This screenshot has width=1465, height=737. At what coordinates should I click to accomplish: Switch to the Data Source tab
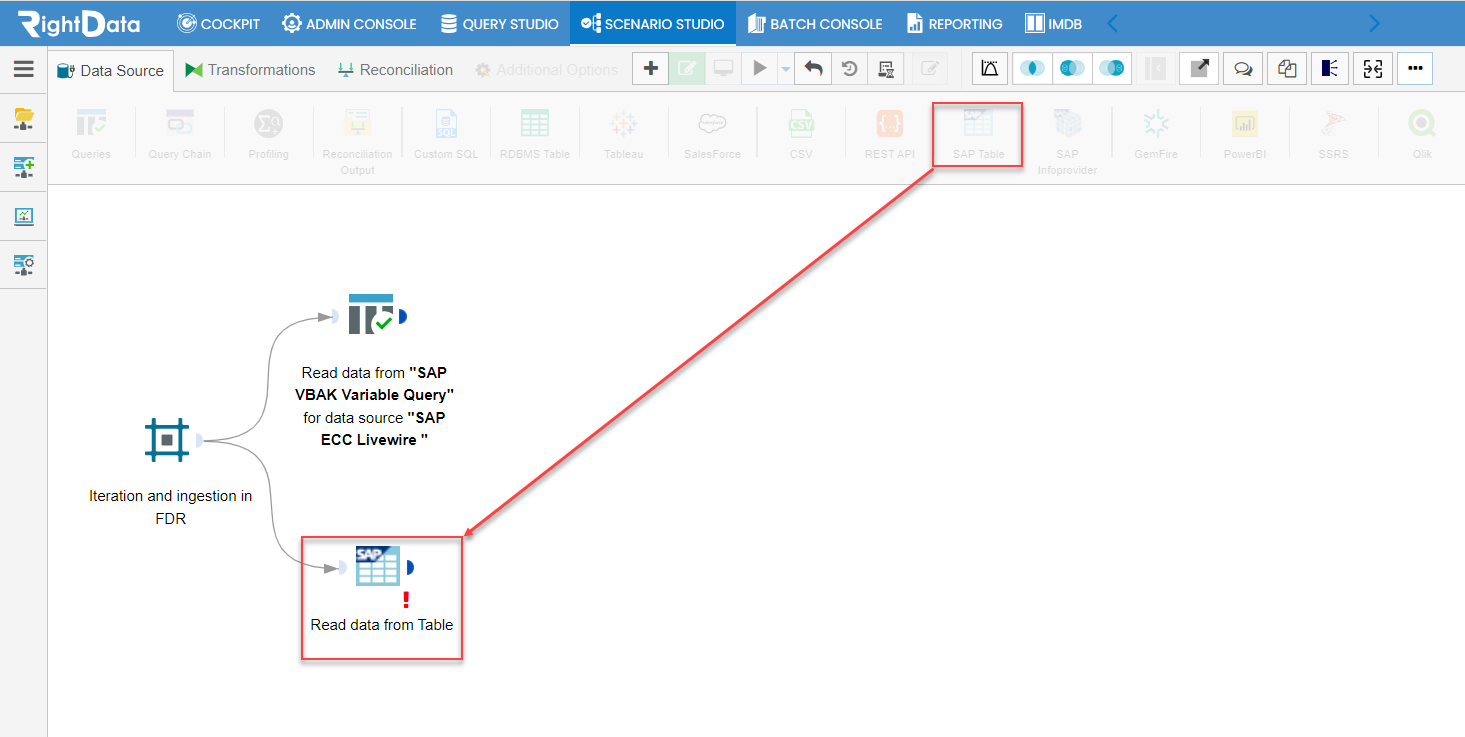click(x=110, y=70)
